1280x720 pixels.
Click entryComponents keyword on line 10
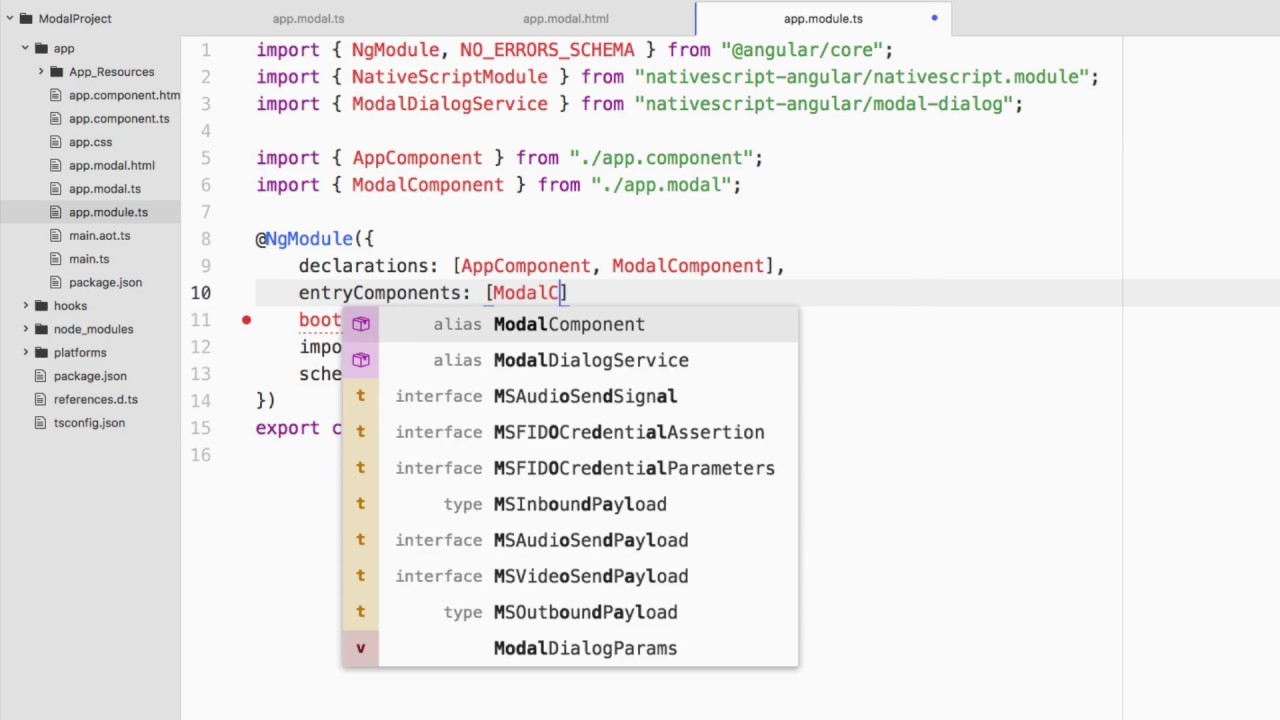pos(379,293)
